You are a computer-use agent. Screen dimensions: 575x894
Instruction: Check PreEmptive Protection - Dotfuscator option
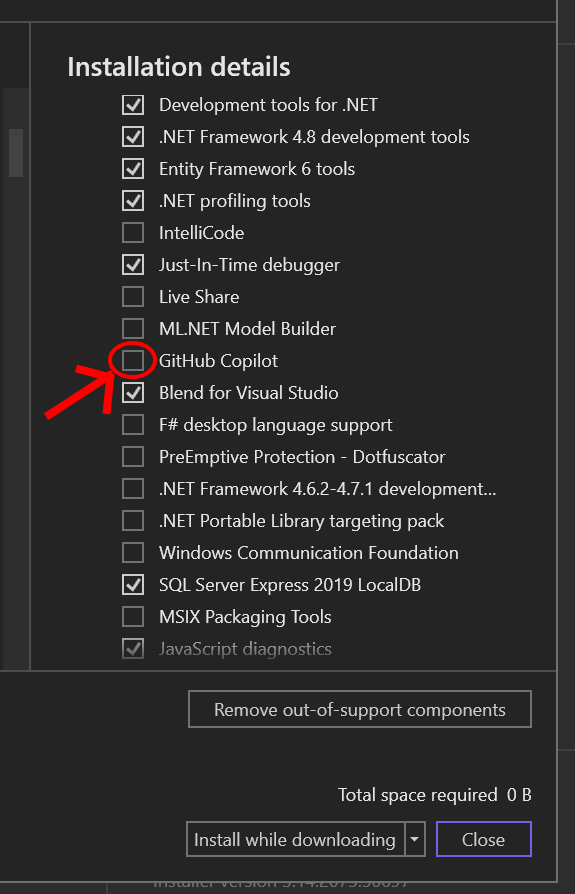[133, 457]
